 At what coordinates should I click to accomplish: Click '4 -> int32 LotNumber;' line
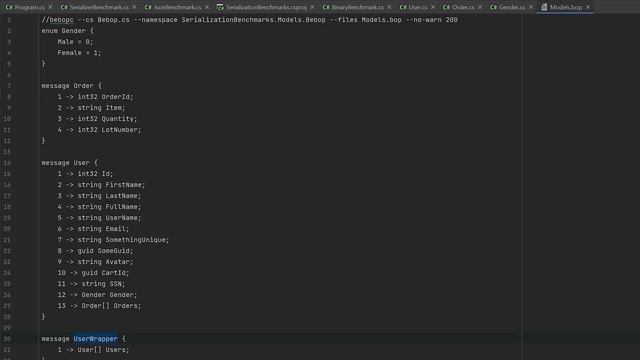point(99,130)
